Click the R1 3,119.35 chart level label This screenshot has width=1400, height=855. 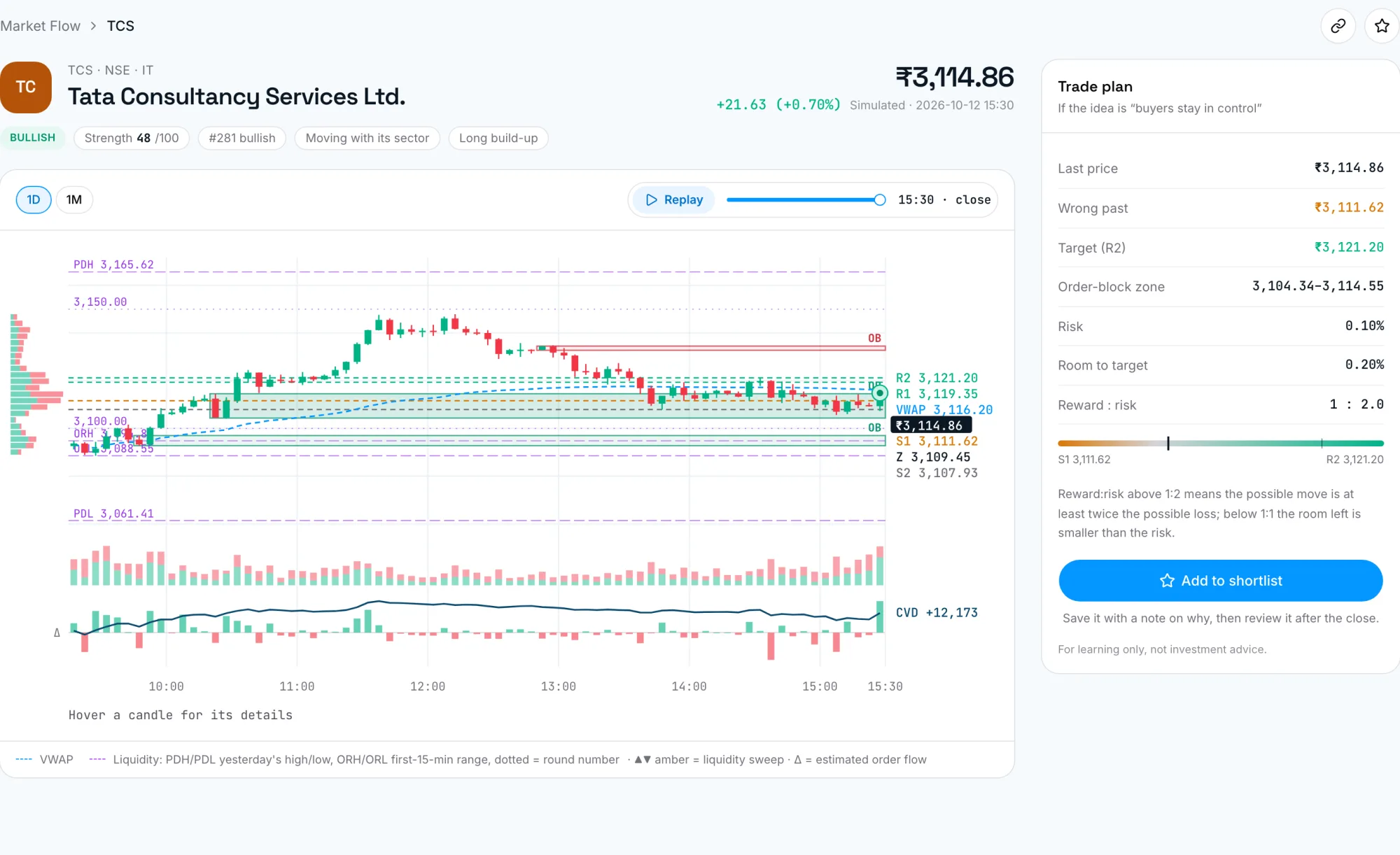point(937,394)
